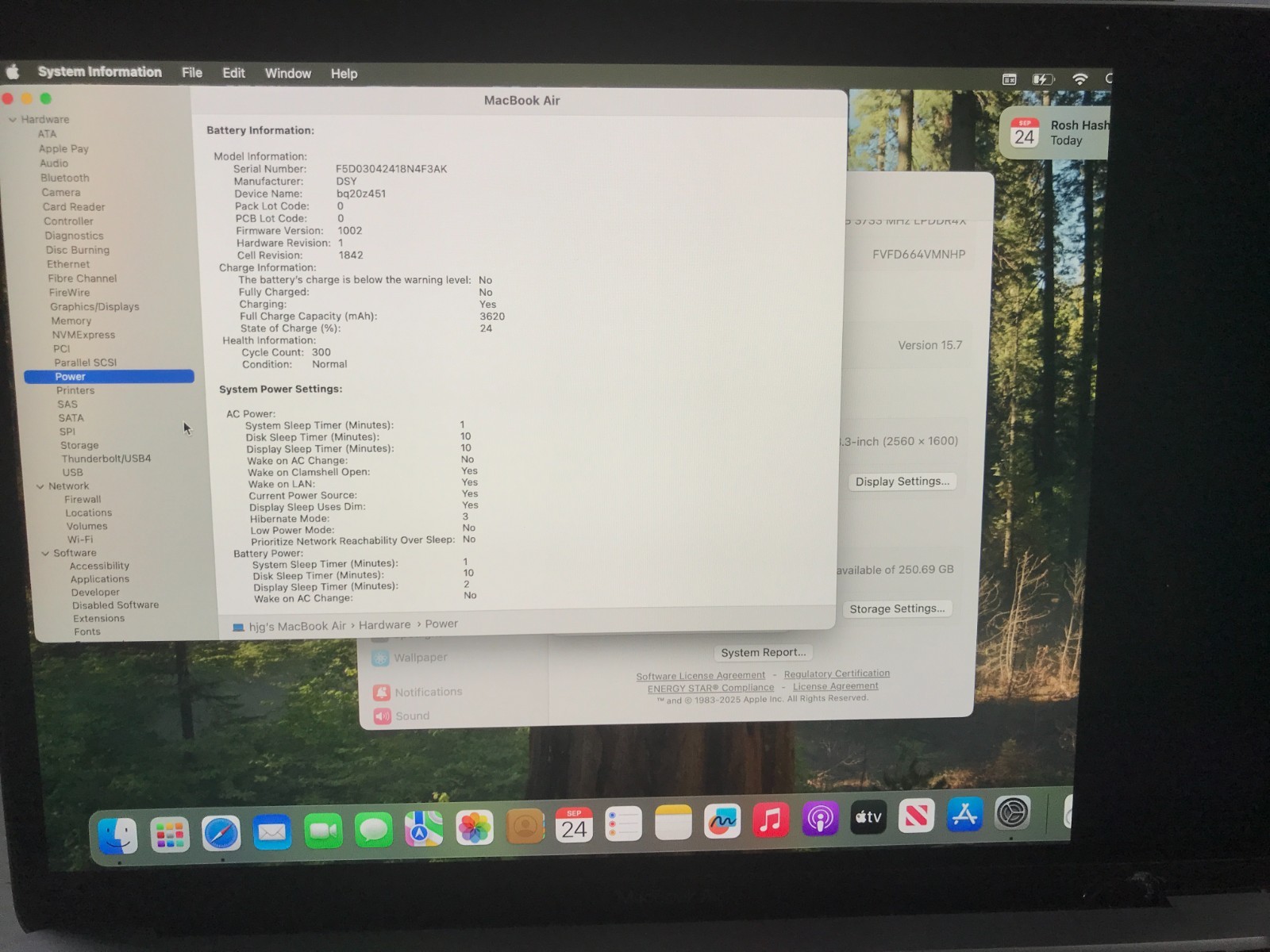1270x952 pixels.
Task: Click the Notifications icon in System Settings sidebar
Action: pyautogui.click(x=382, y=692)
